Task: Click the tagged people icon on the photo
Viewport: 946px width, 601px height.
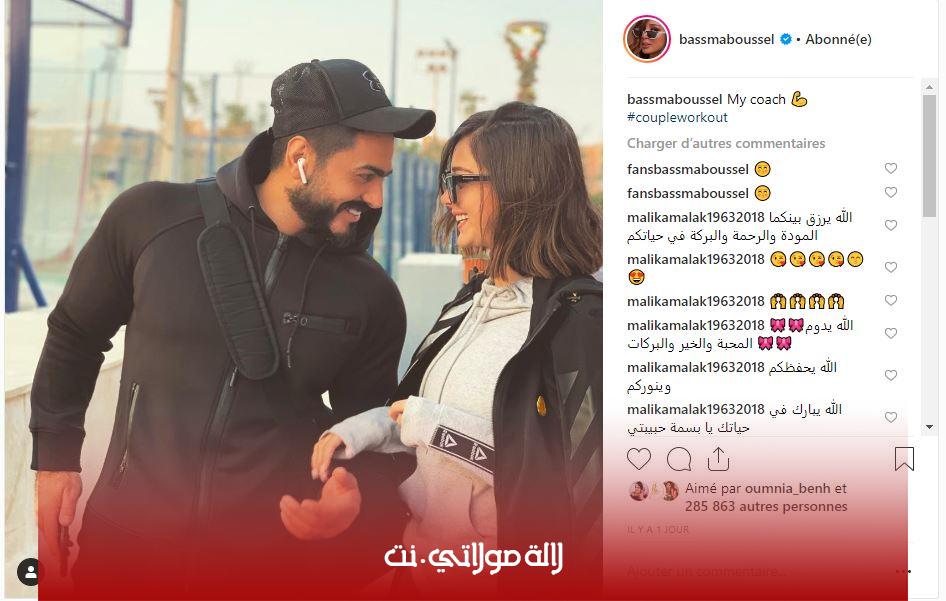Action: coord(30,571)
